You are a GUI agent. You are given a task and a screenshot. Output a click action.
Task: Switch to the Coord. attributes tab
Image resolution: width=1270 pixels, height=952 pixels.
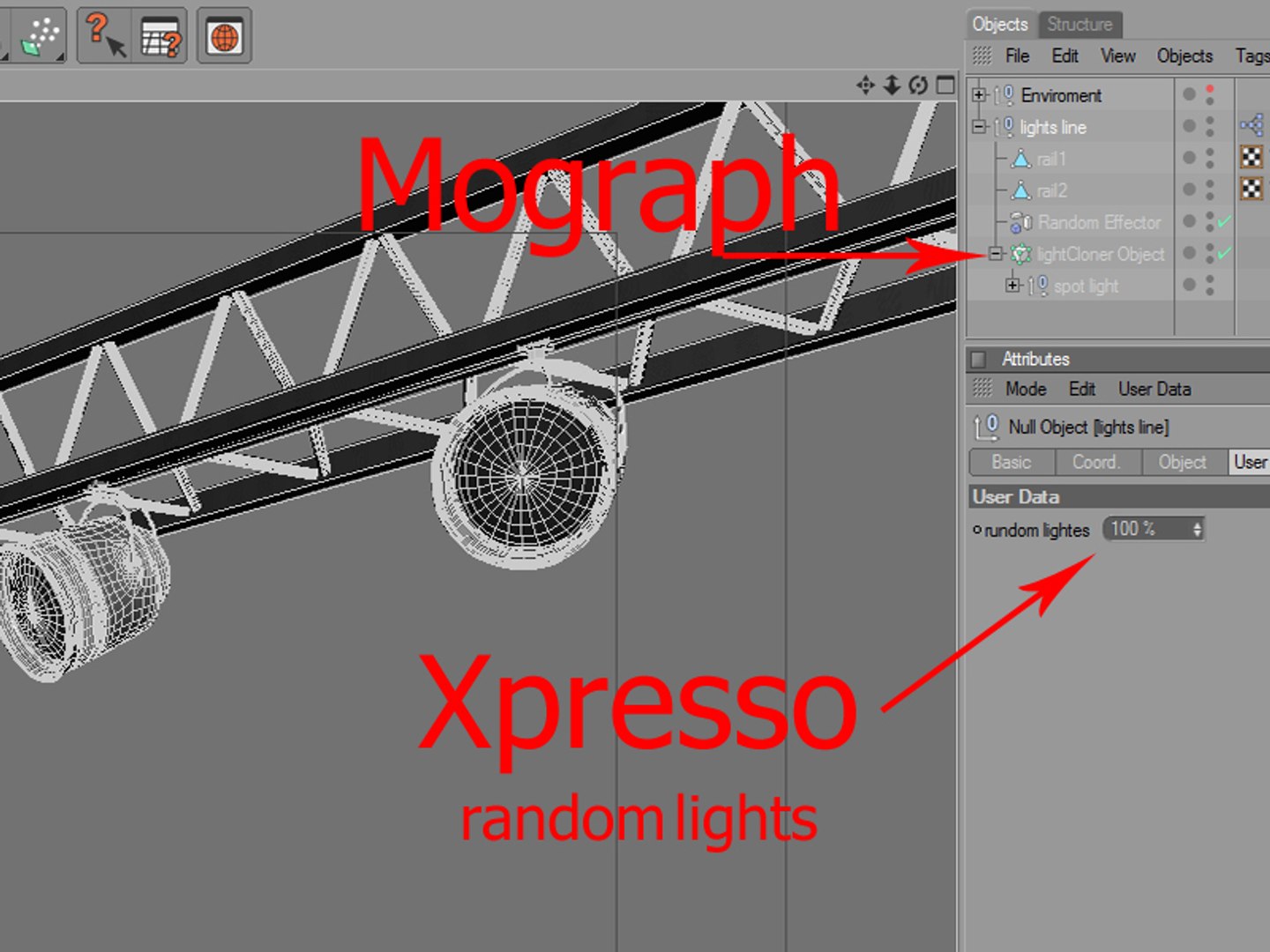point(1097,462)
